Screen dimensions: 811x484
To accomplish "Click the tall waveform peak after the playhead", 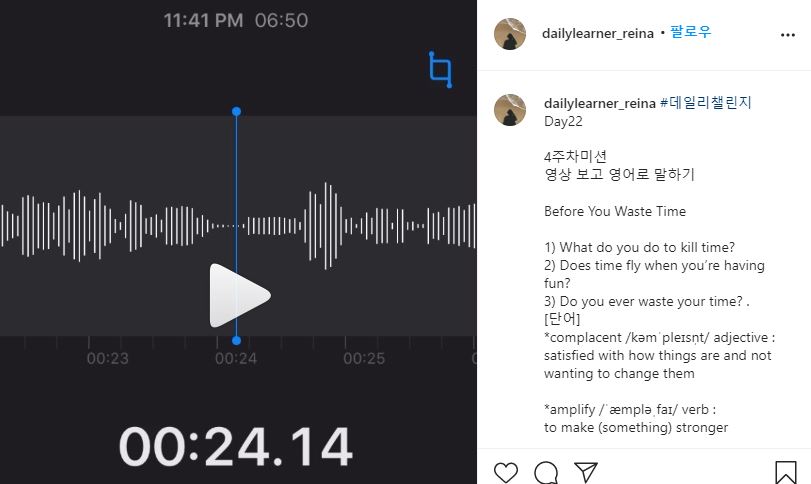I will pos(325,226).
